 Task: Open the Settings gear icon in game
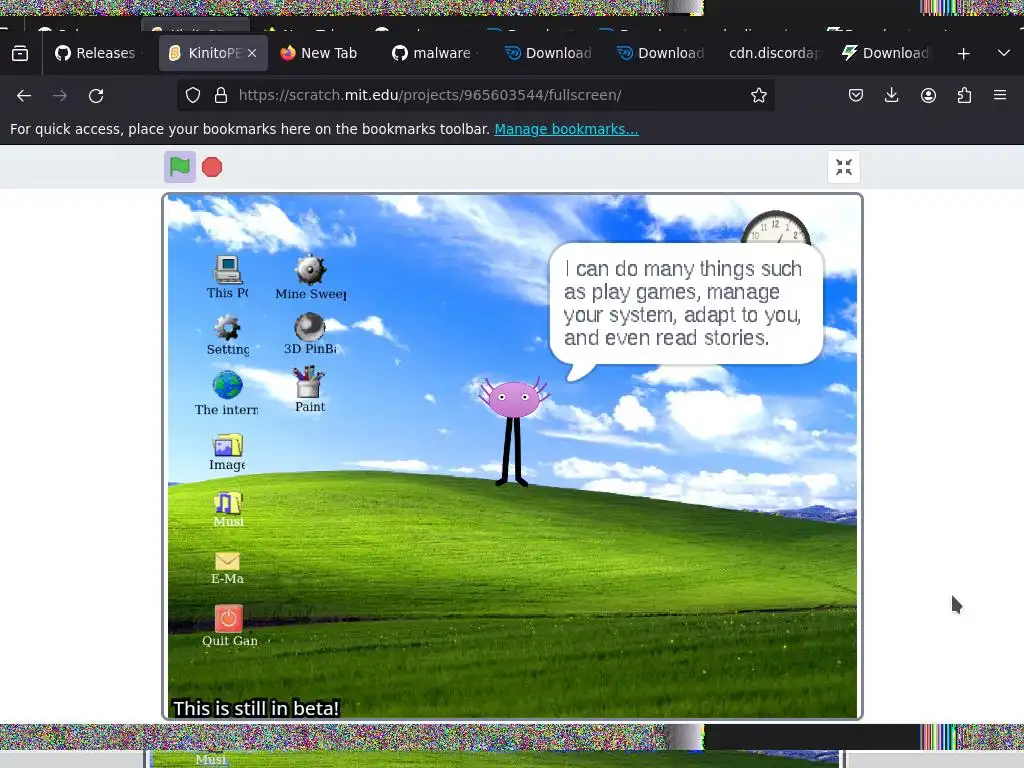pos(227,335)
